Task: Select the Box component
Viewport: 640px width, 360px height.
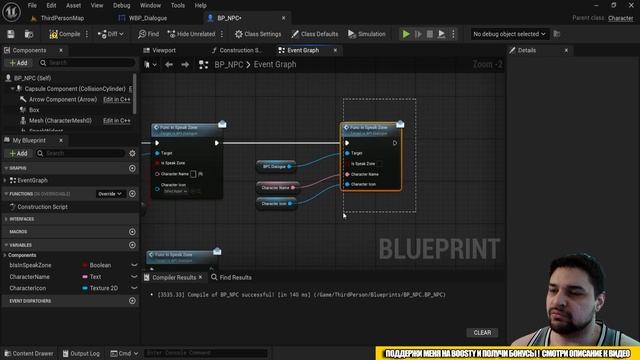Action: [34, 110]
